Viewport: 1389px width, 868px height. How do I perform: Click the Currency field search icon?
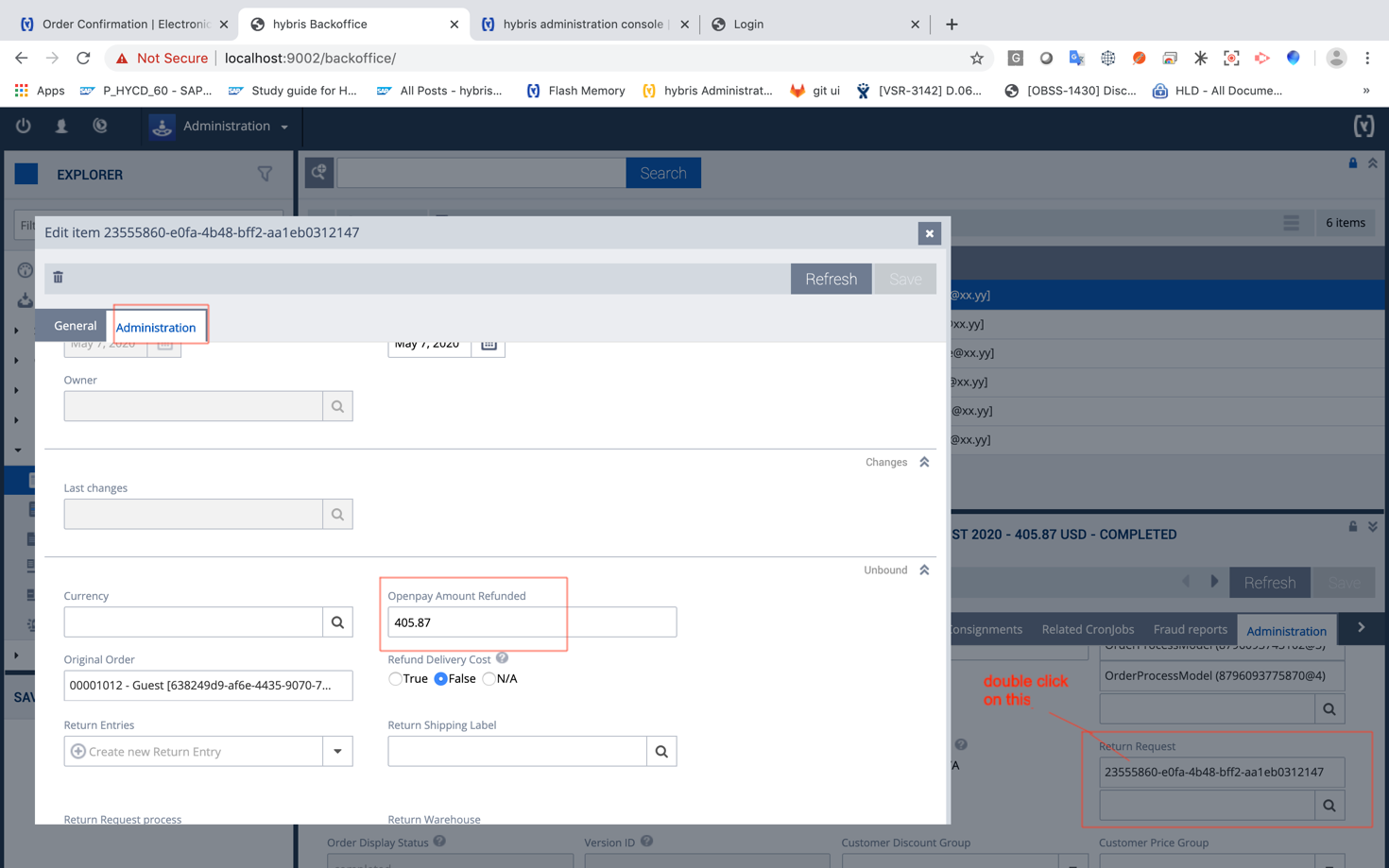pyautogui.click(x=337, y=622)
